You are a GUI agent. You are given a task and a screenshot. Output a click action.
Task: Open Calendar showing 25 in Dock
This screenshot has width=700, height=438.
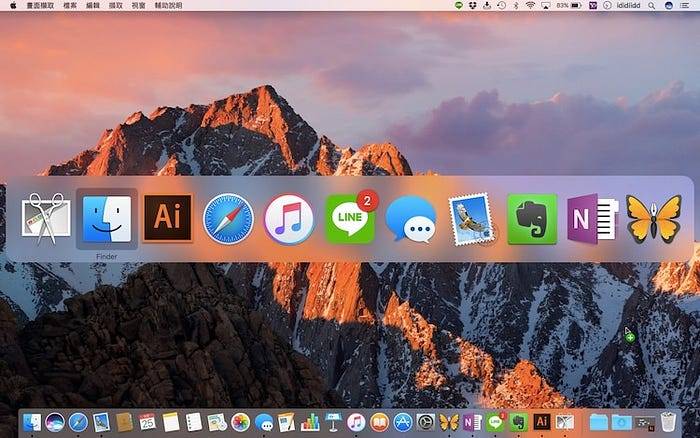pos(147,422)
